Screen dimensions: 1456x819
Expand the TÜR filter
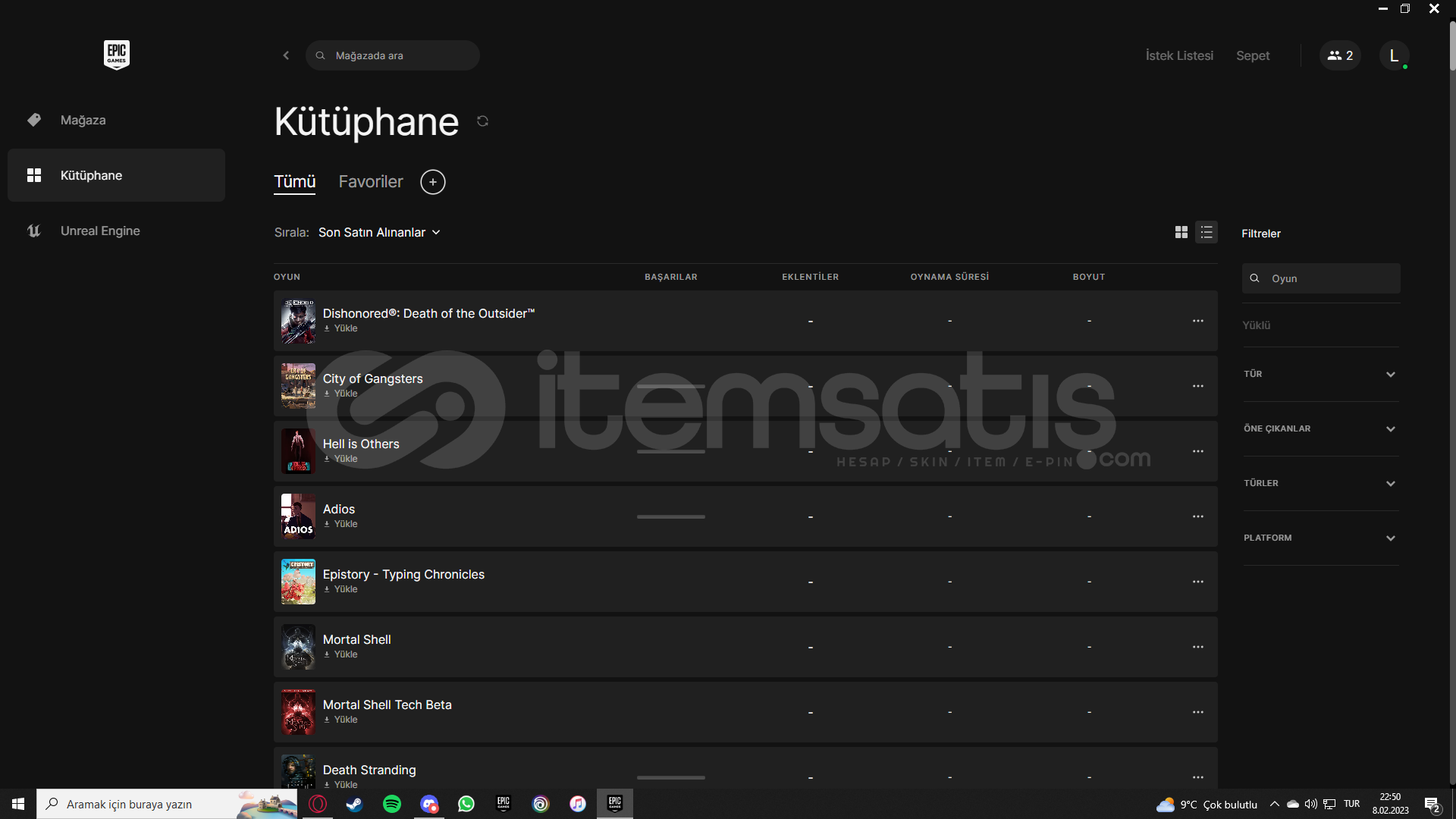coord(1320,374)
